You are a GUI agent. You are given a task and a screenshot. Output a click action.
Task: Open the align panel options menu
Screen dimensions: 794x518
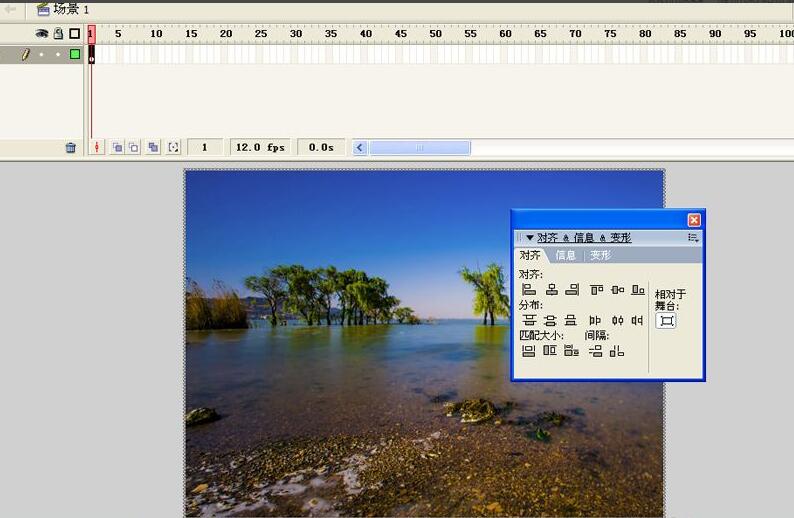click(693, 237)
